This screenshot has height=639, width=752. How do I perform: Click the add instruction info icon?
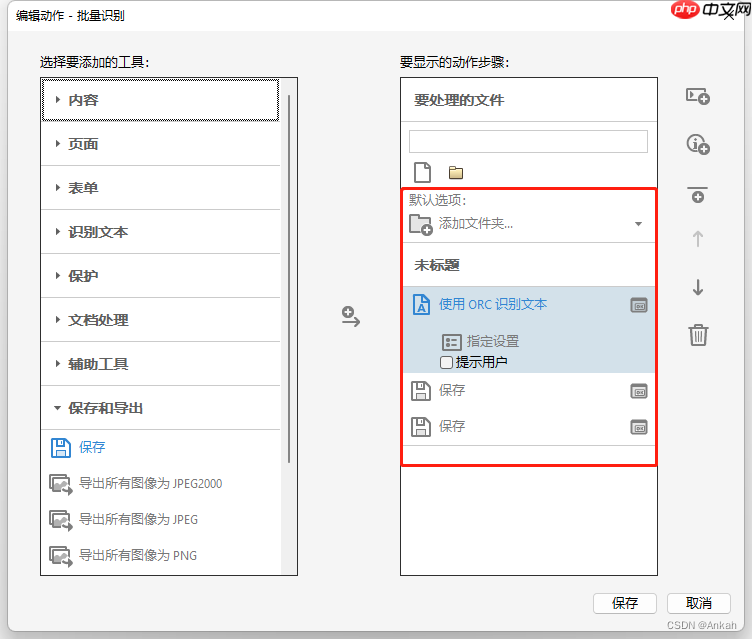[x=698, y=144]
